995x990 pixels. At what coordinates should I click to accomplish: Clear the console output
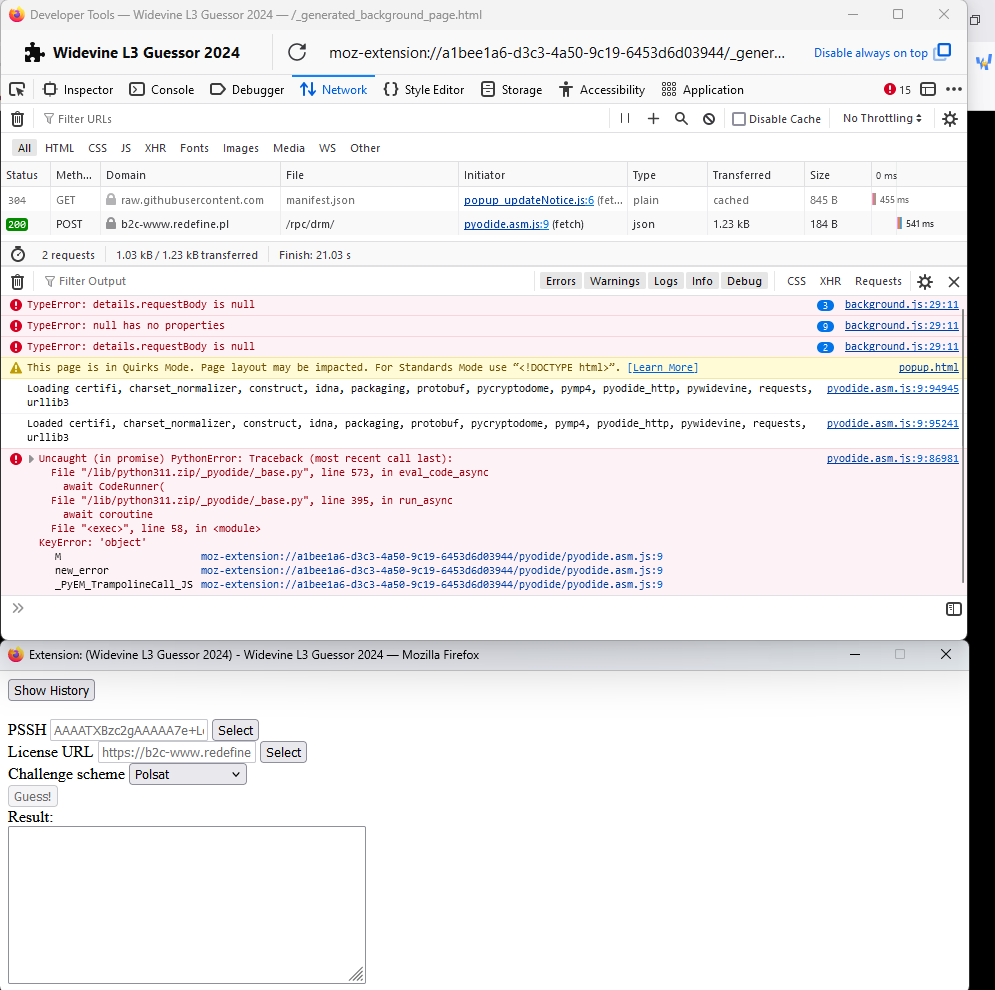(18, 281)
